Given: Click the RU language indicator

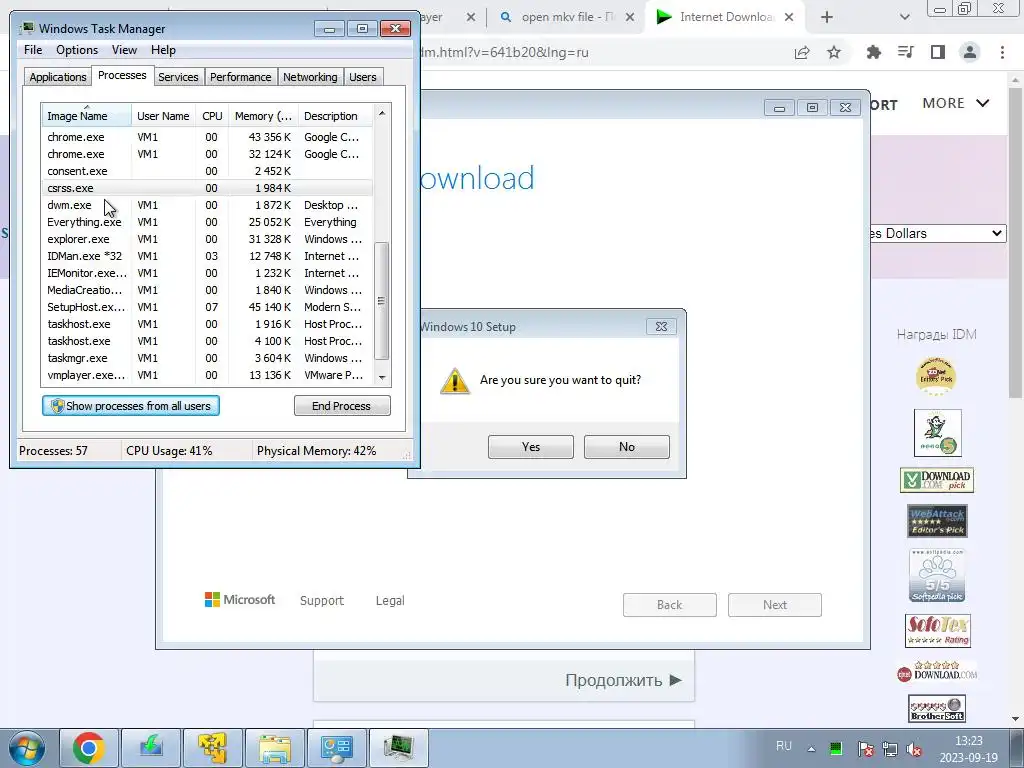Looking at the screenshot, I should 784,746.
